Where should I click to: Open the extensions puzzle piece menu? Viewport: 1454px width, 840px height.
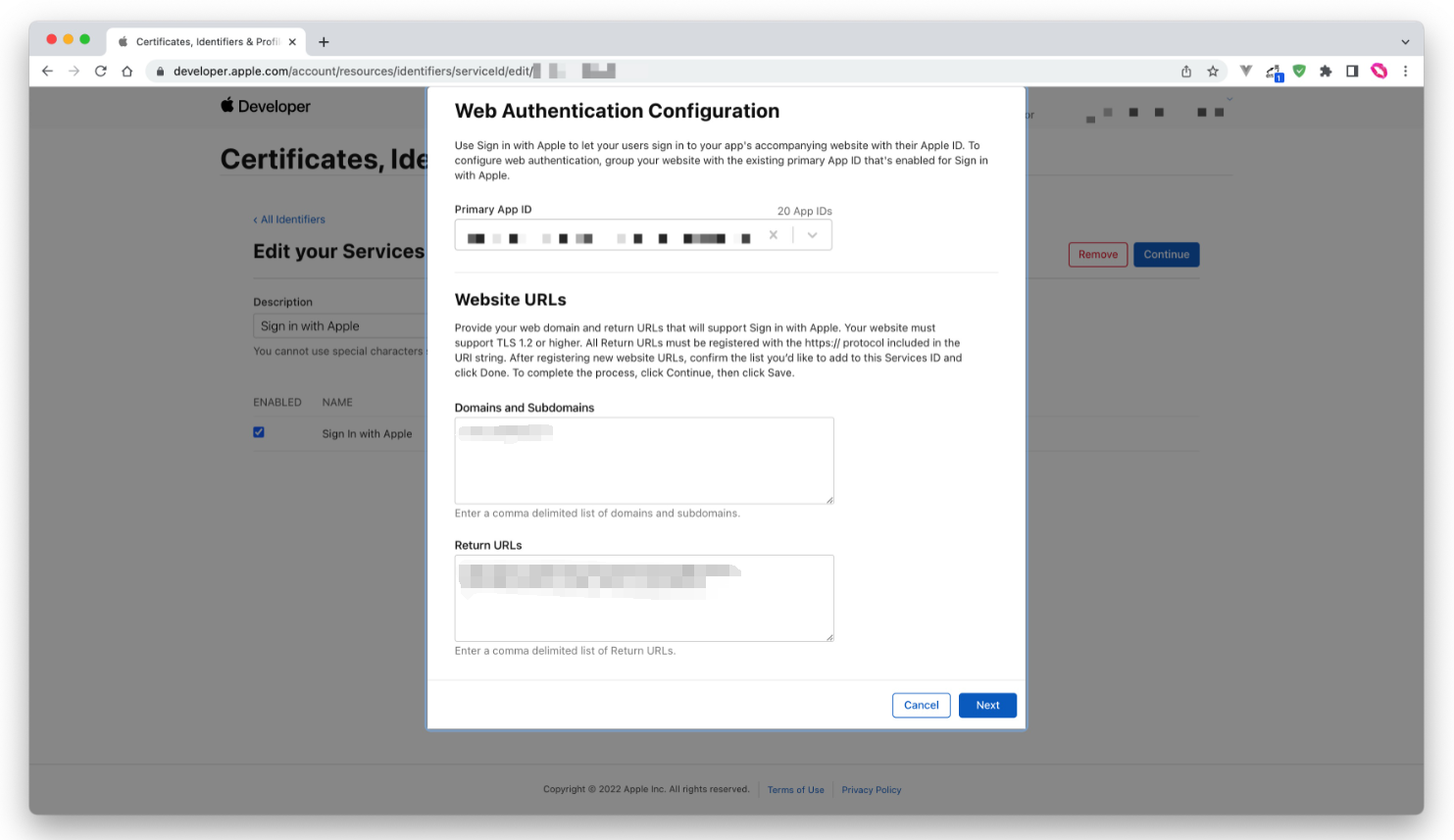coord(1326,71)
